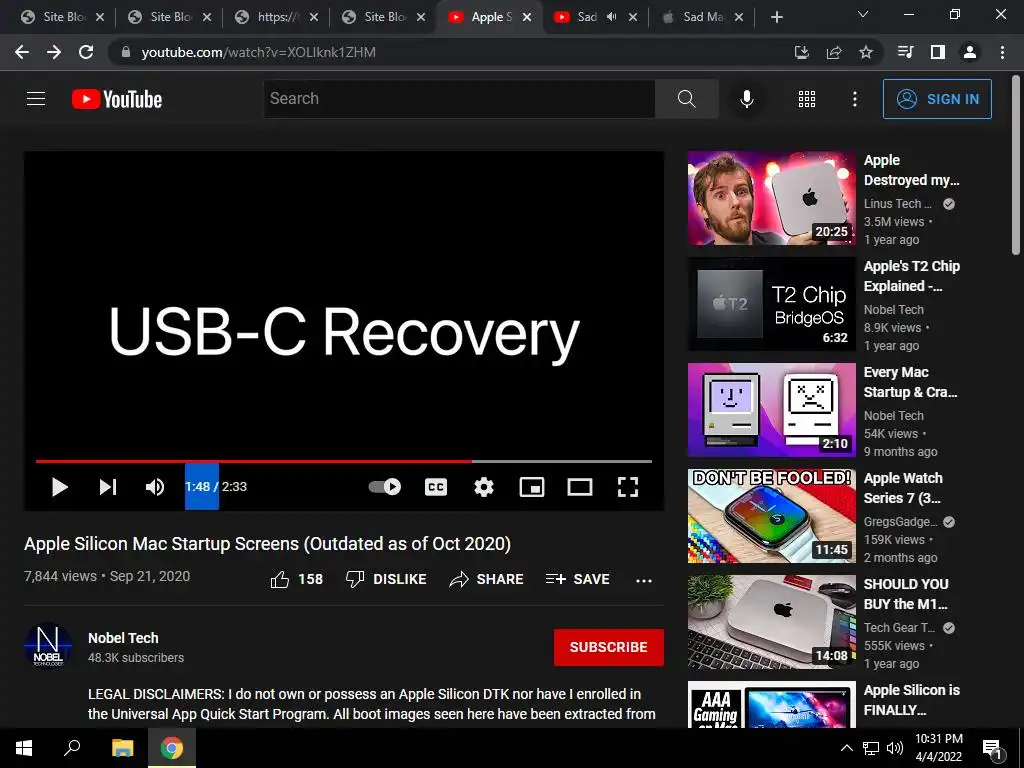1024x768 pixels.
Task: Go back in browser history
Action: point(22,52)
